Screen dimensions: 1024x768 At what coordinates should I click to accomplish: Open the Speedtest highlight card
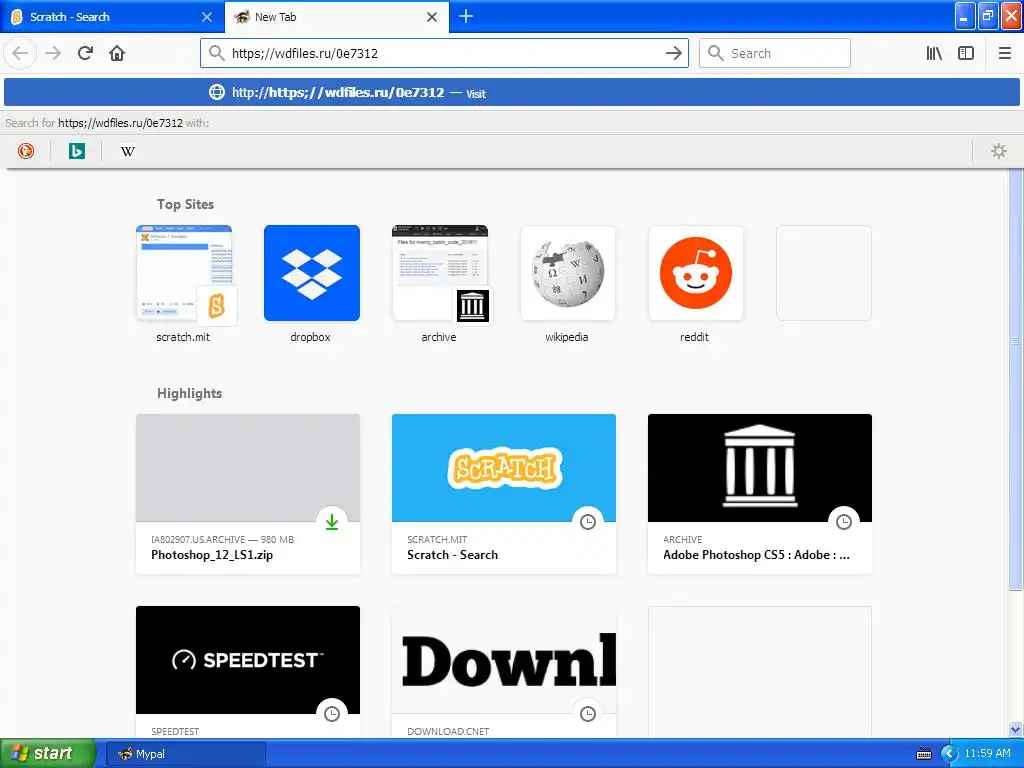click(x=248, y=672)
